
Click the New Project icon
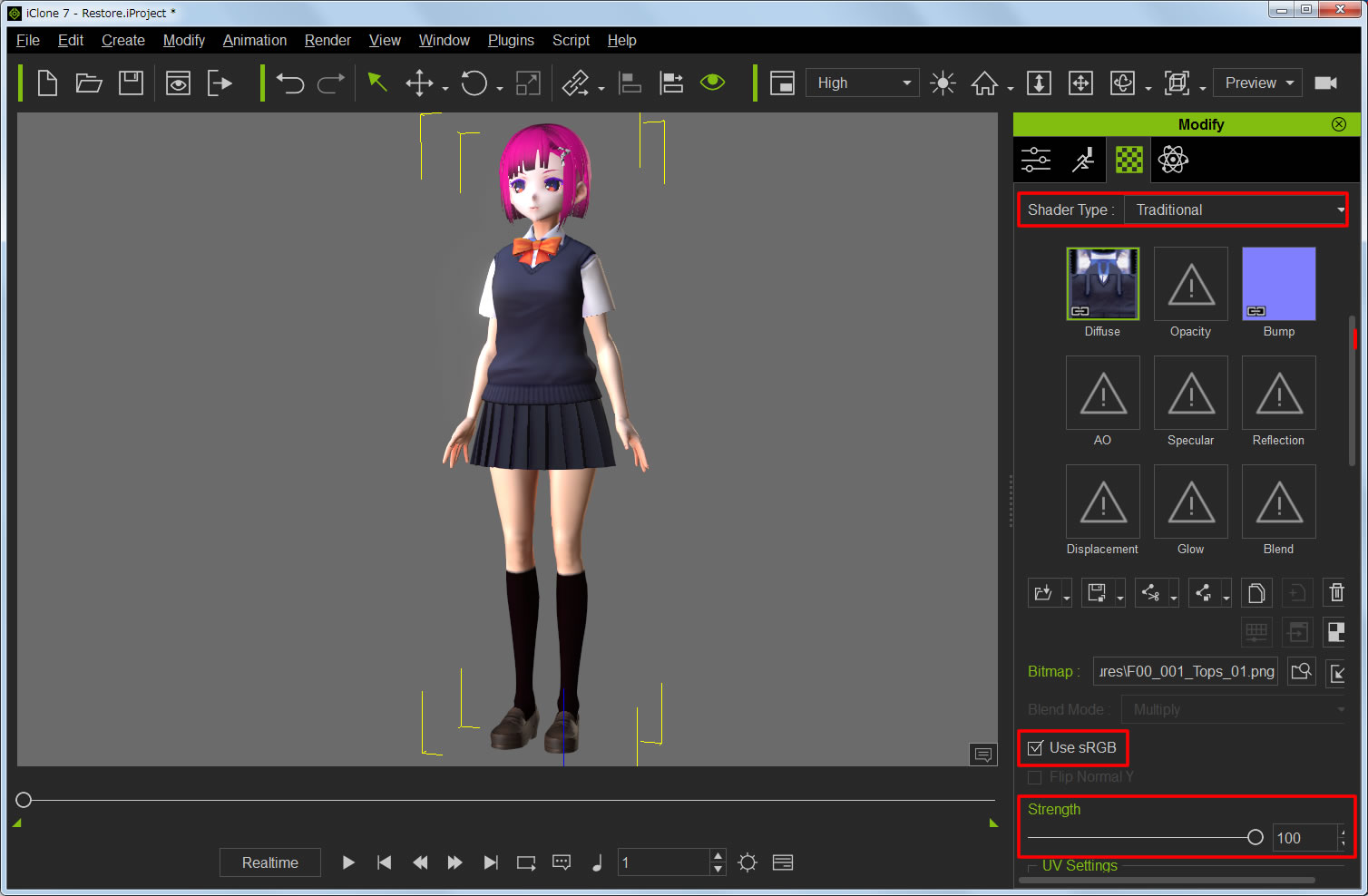click(47, 83)
